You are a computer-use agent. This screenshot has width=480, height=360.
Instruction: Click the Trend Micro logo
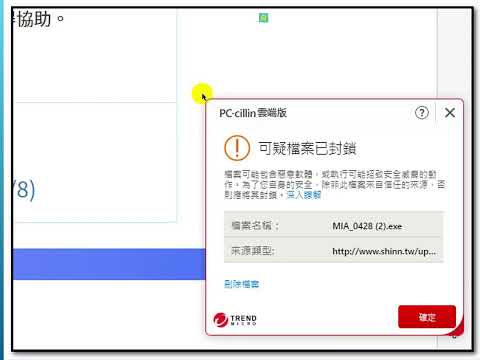[x=235, y=319]
